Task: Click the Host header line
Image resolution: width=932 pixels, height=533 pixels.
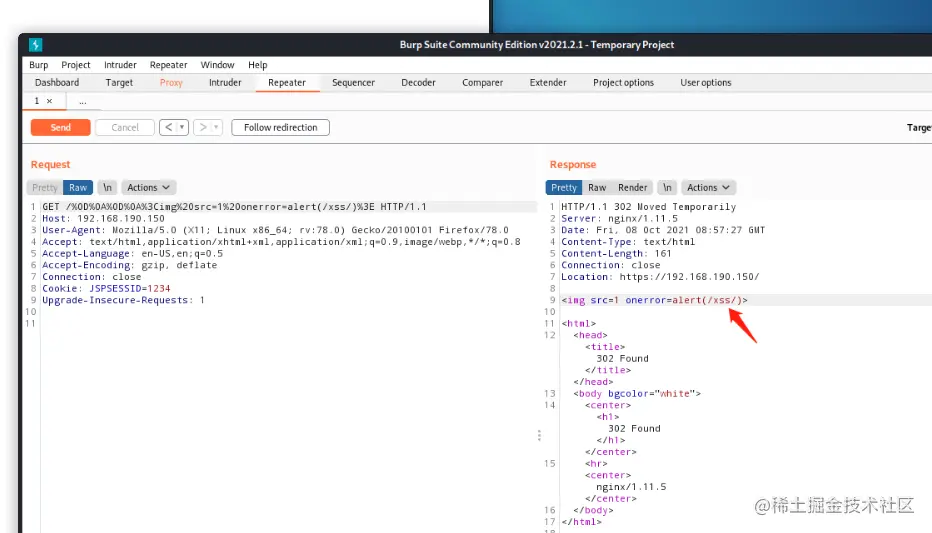Action: tap(103, 219)
